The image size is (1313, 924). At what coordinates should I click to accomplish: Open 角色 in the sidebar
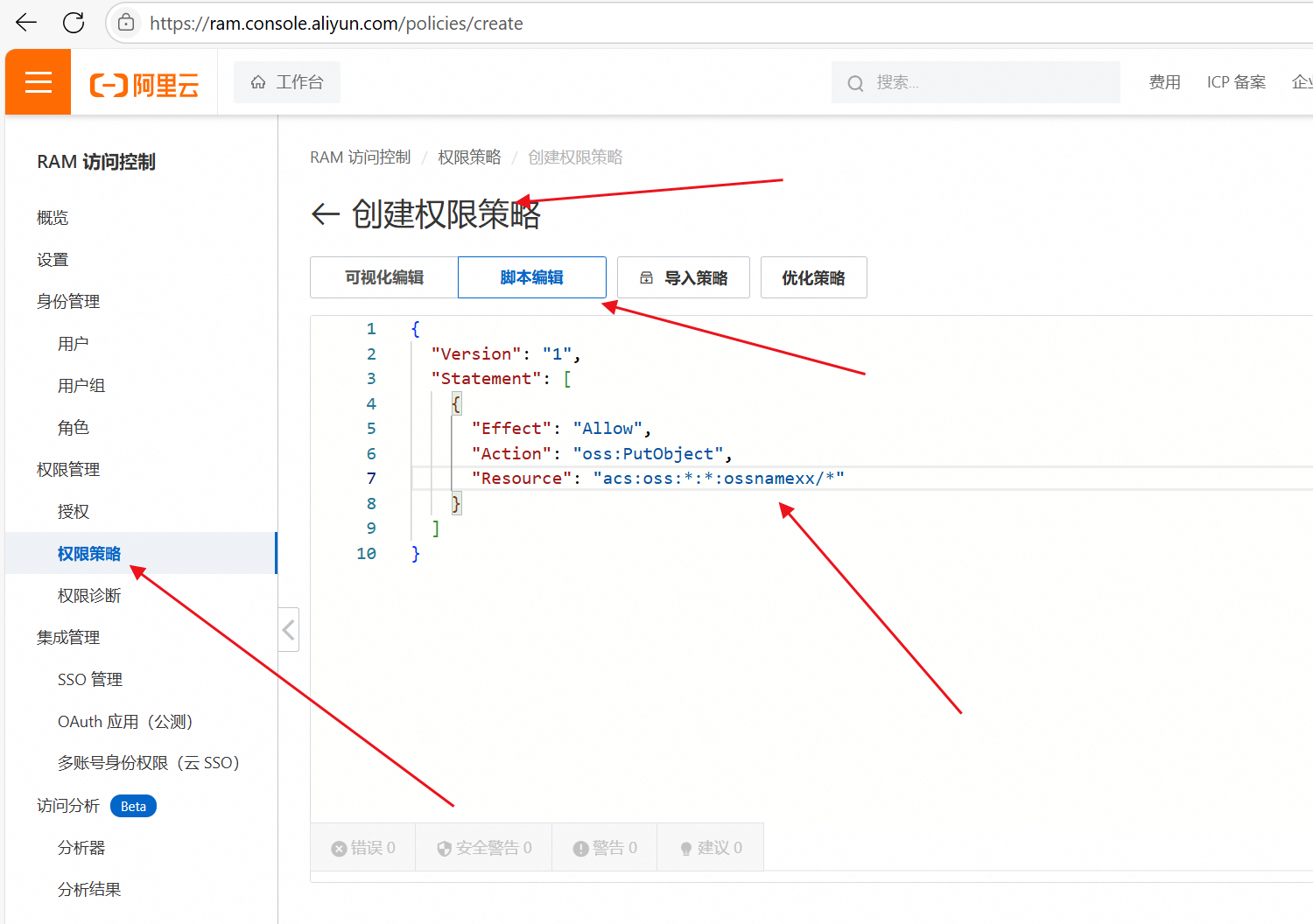pos(74,428)
